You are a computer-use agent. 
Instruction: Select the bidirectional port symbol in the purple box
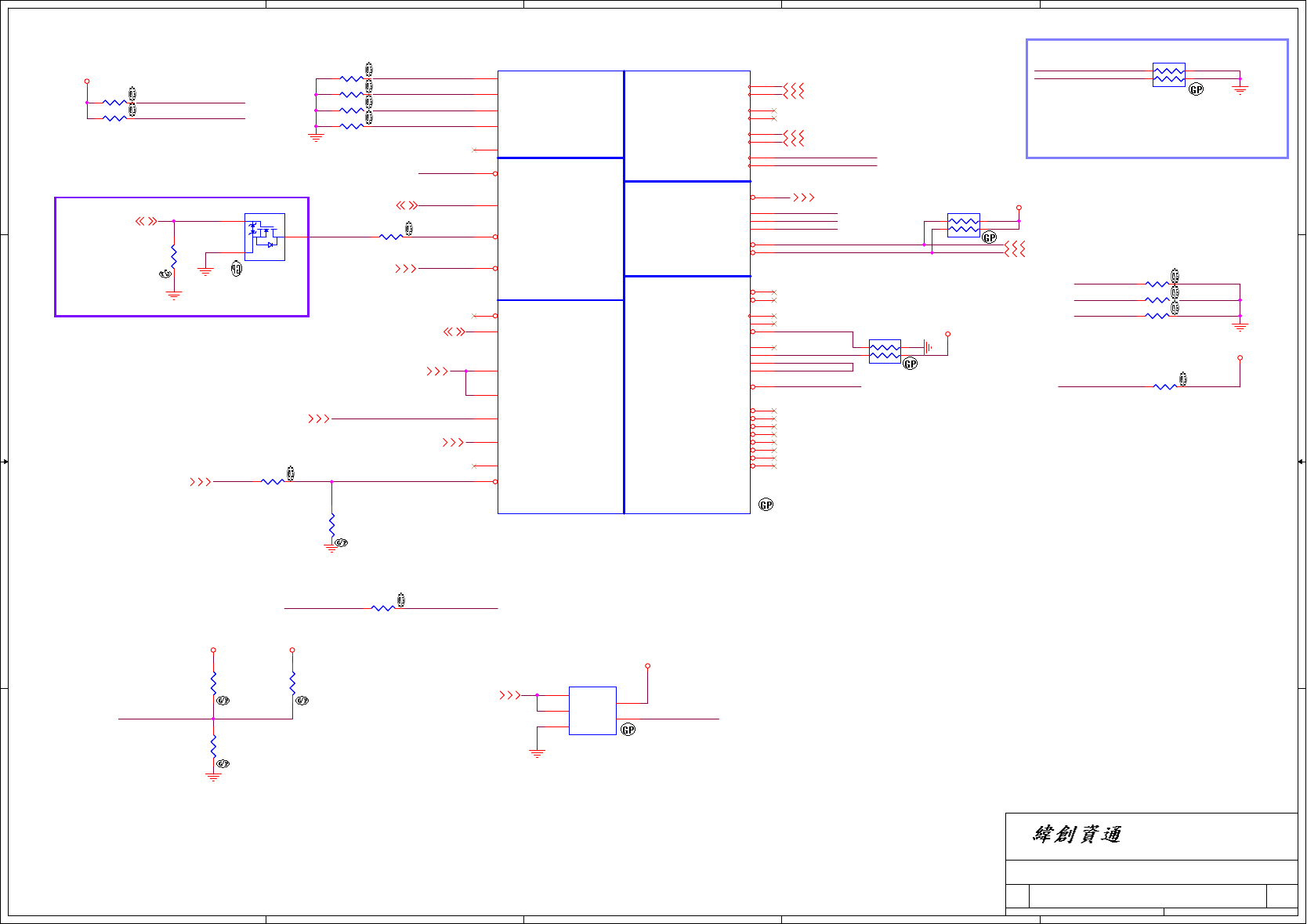(x=147, y=221)
